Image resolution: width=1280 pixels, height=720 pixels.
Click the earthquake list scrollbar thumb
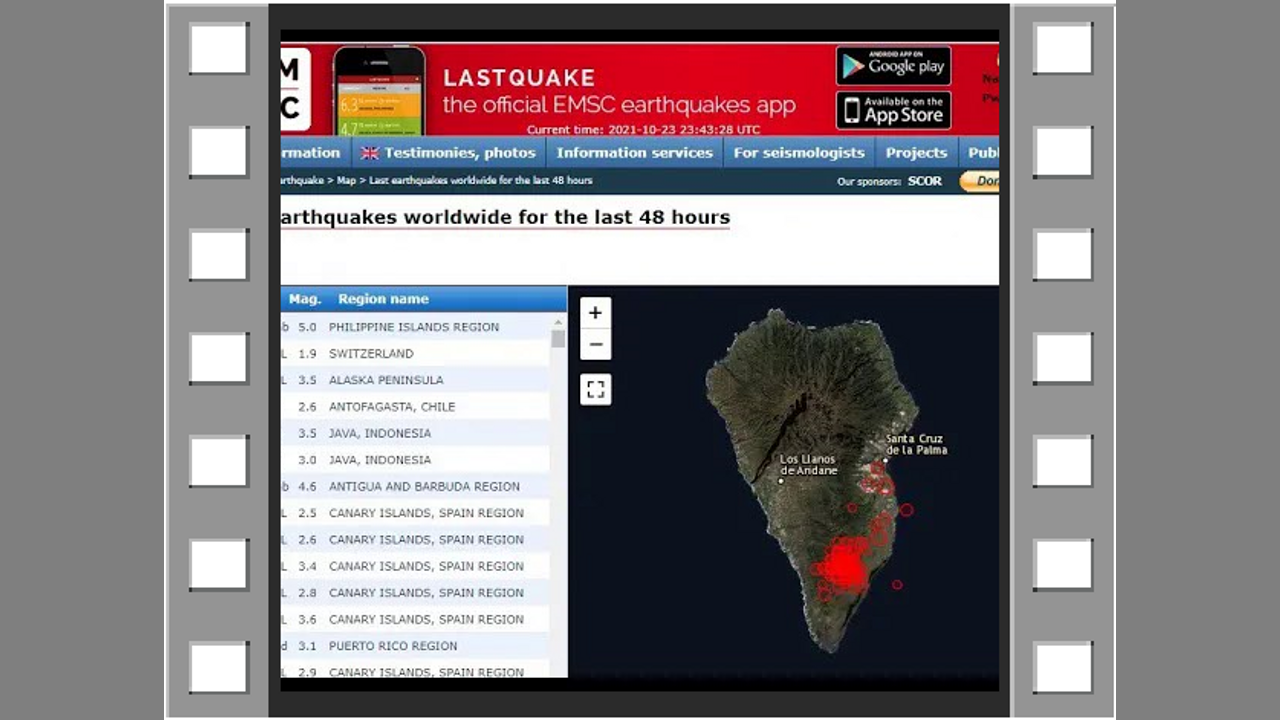[558, 338]
